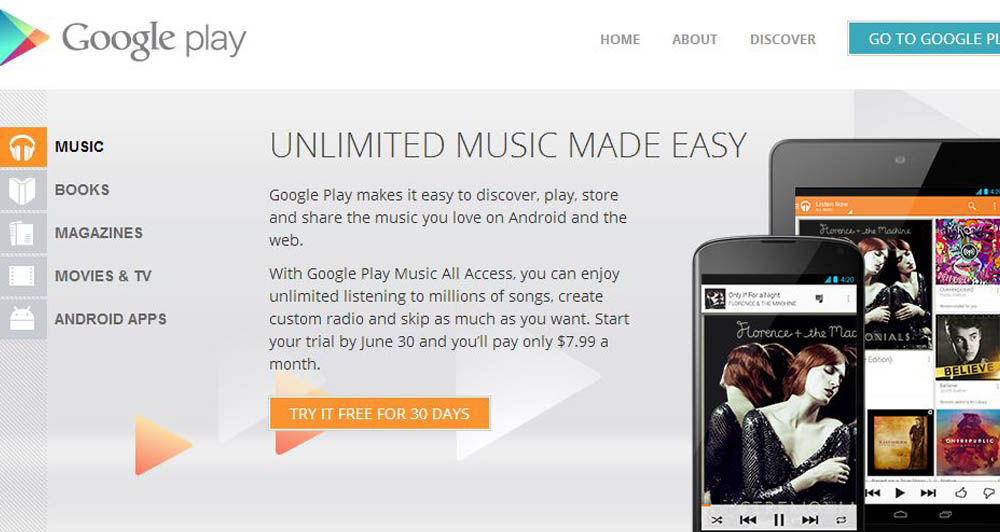This screenshot has width=1000, height=532.
Task: Open the HOME navigation item
Action: coord(620,40)
